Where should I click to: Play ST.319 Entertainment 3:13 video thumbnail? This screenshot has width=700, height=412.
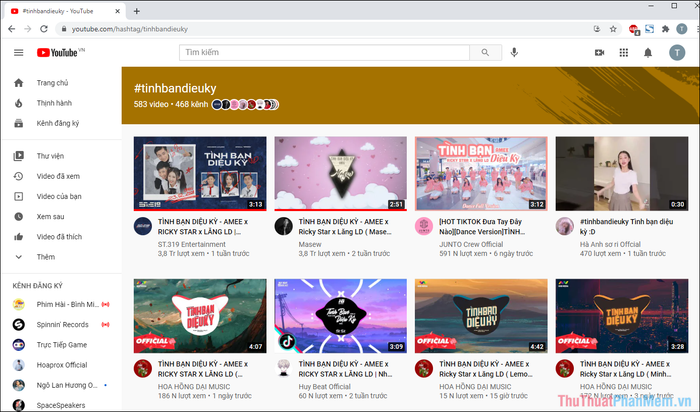click(200, 174)
